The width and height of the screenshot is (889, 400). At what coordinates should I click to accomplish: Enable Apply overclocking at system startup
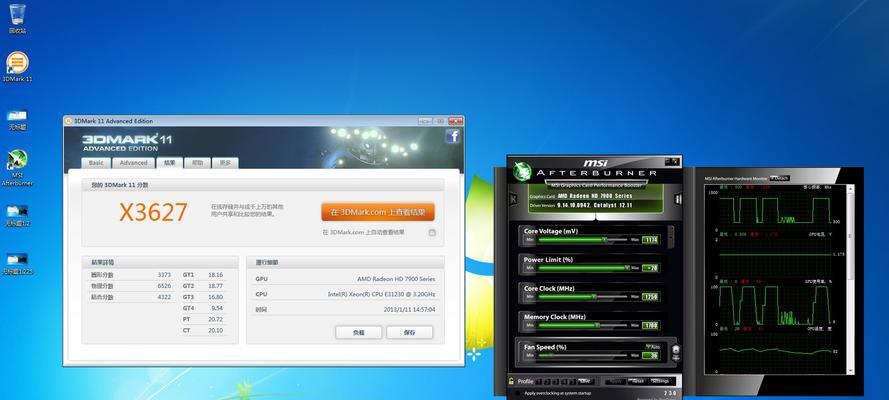pos(518,393)
